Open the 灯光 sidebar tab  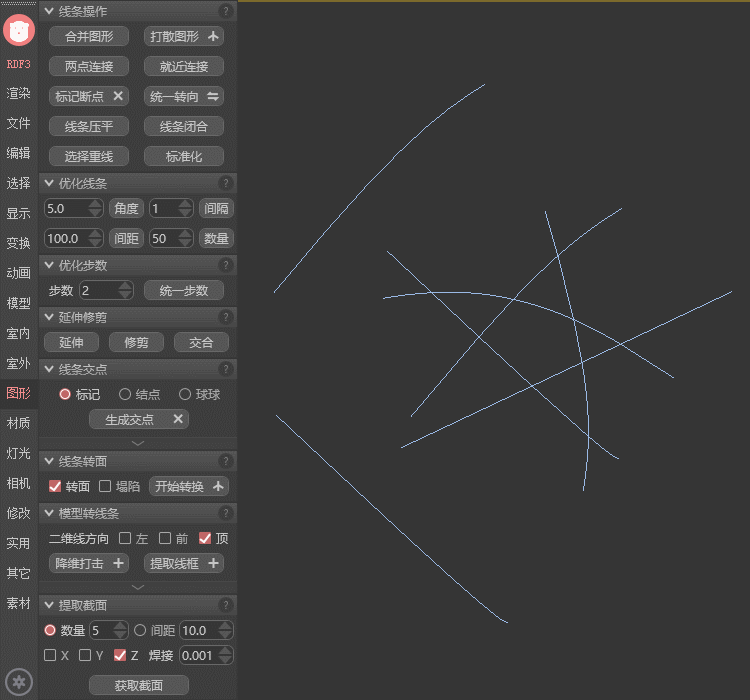tap(19, 453)
